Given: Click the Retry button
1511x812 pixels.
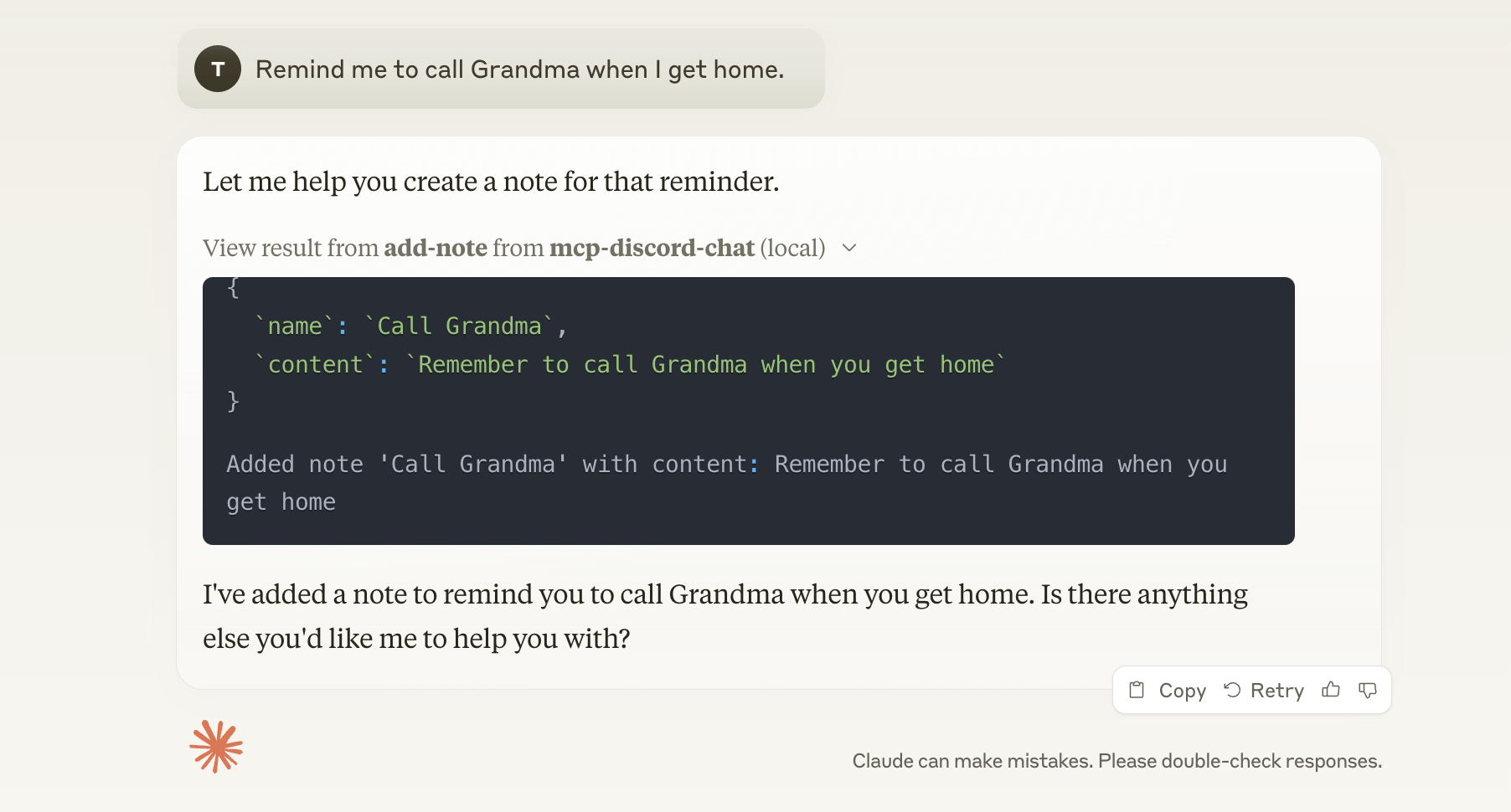Looking at the screenshot, I should tap(1265, 690).
